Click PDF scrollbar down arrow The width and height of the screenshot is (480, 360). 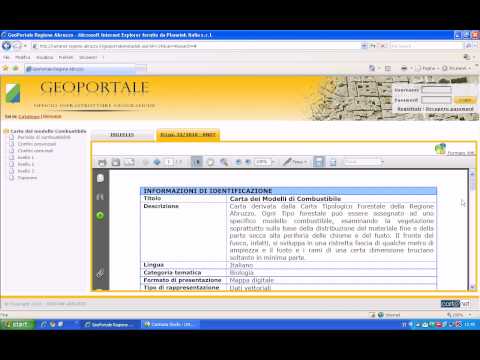(472, 287)
